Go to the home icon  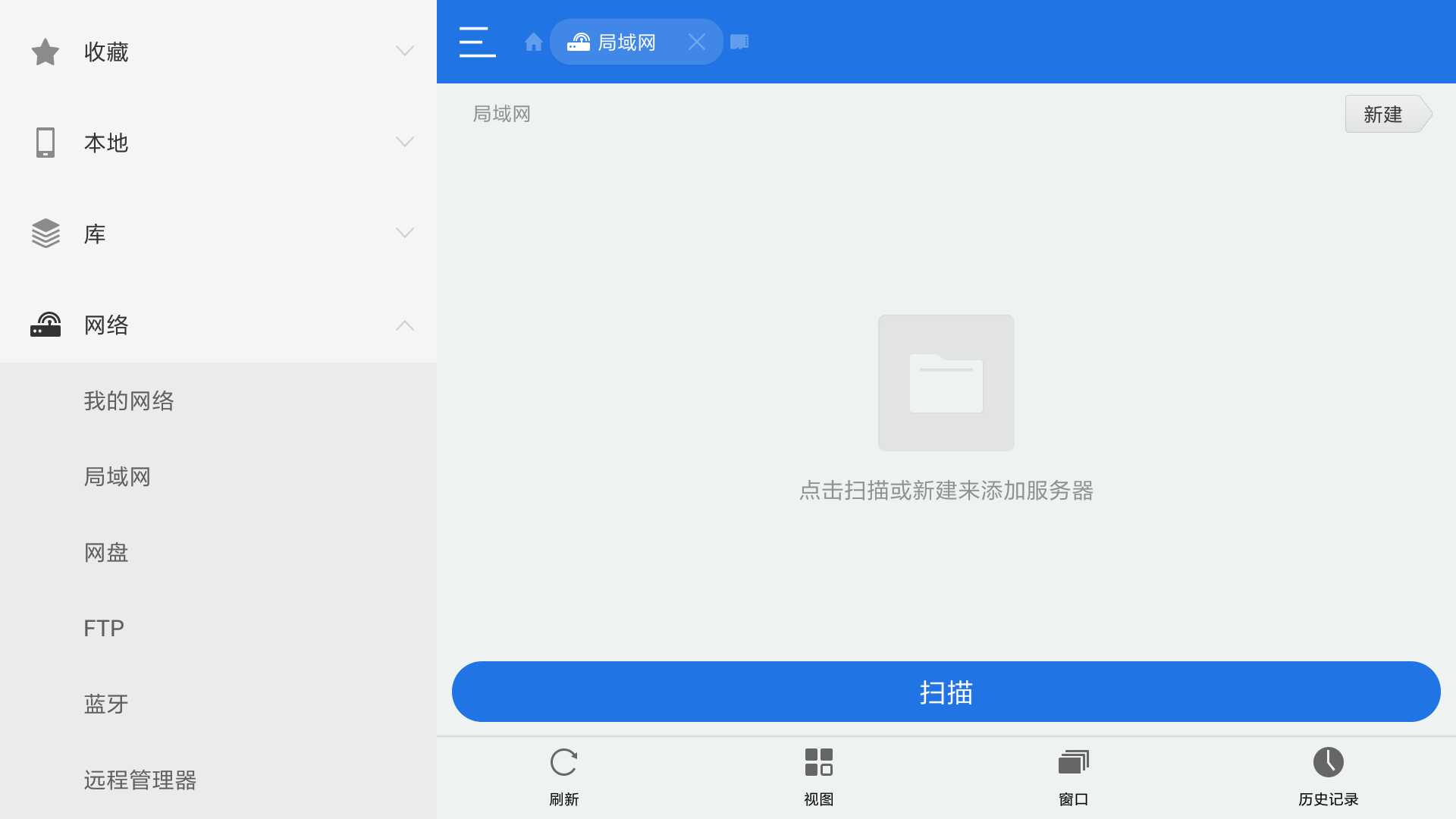coord(533,42)
